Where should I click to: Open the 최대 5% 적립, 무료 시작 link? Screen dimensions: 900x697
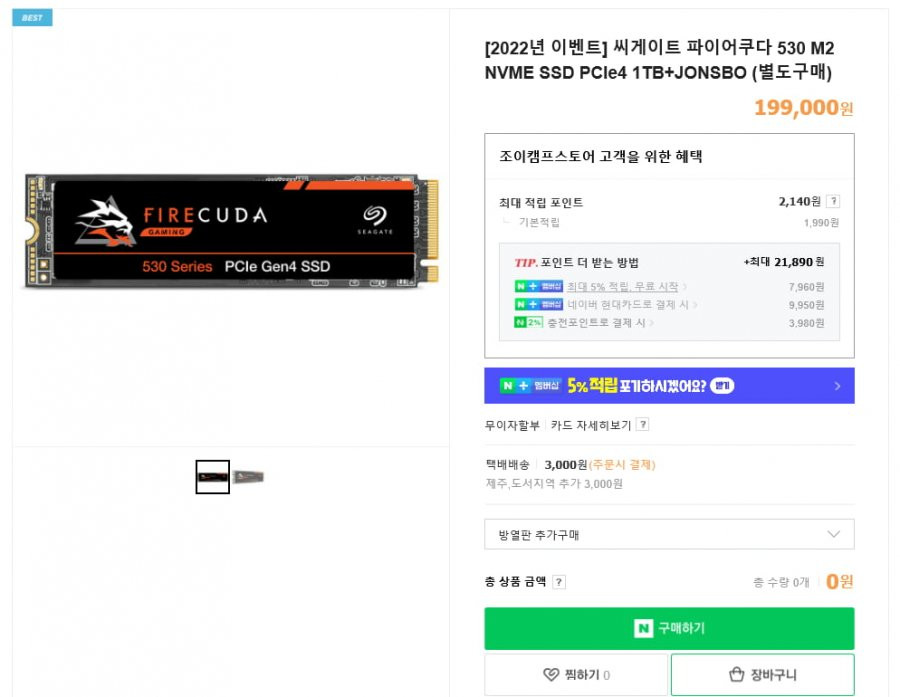(x=622, y=286)
